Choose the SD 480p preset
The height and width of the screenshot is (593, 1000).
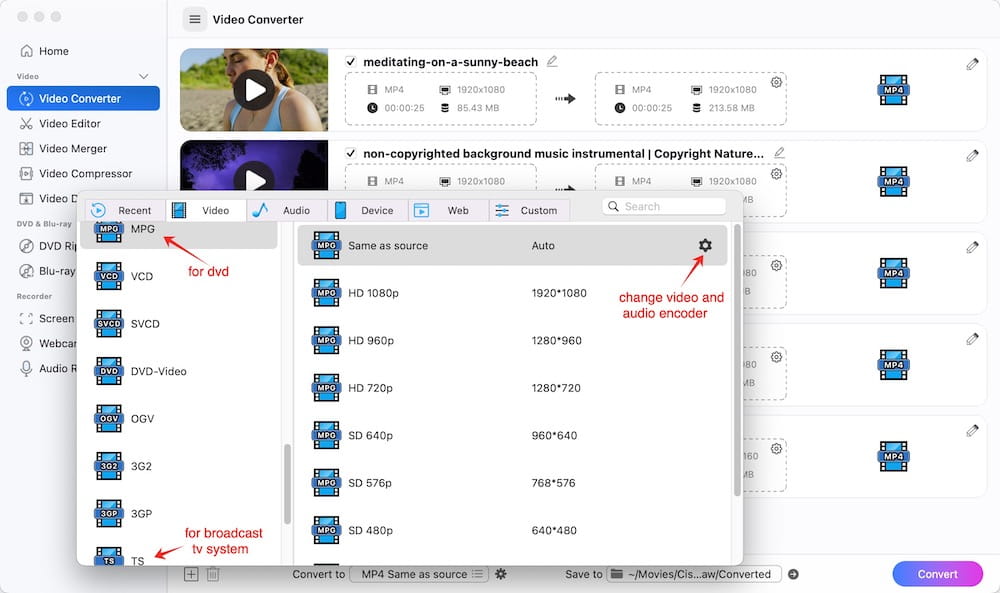pyautogui.click(x=512, y=531)
